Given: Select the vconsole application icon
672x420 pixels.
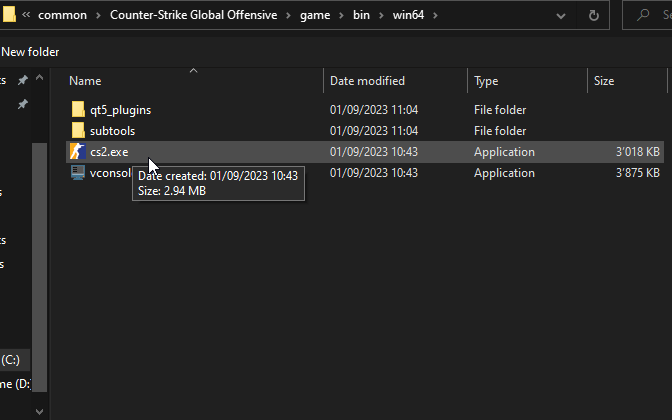Looking at the screenshot, I should [x=78, y=173].
